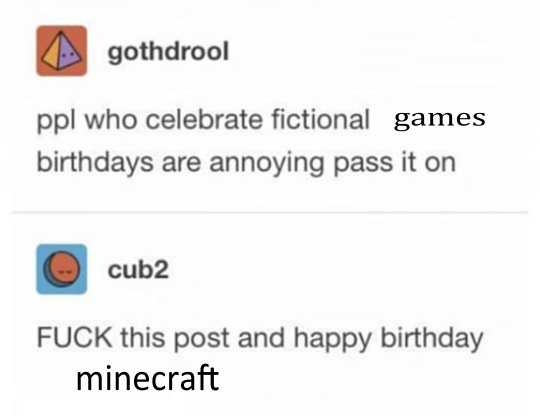Screen dimensions: 540x416
Task: Visit the cub2 username link
Action: click(138, 269)
